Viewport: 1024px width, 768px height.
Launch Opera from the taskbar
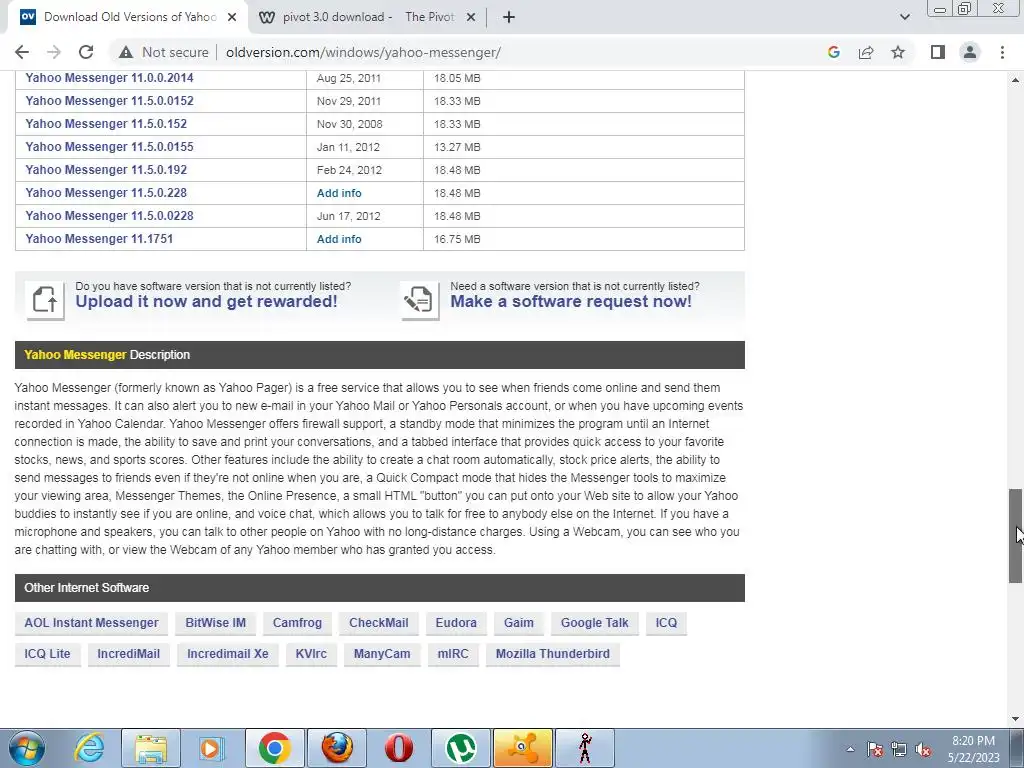399,748
